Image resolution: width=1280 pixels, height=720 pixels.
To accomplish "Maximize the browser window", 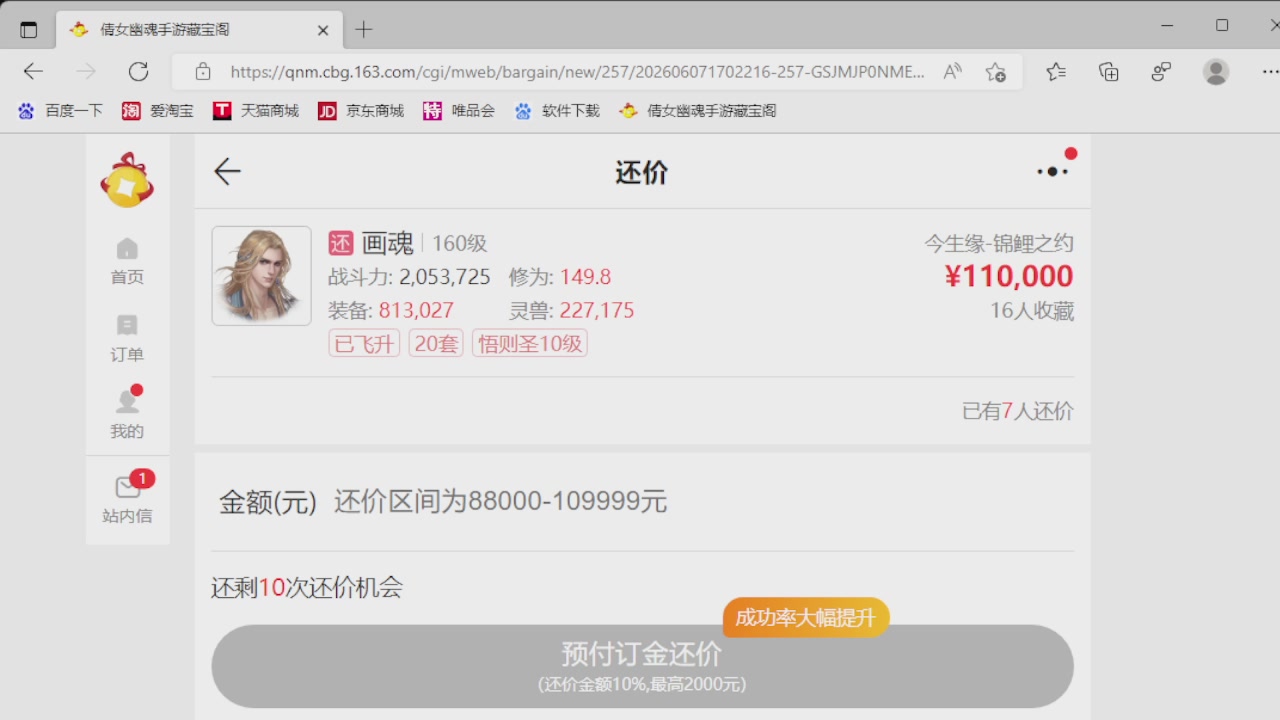I will tap(1222, 26).
